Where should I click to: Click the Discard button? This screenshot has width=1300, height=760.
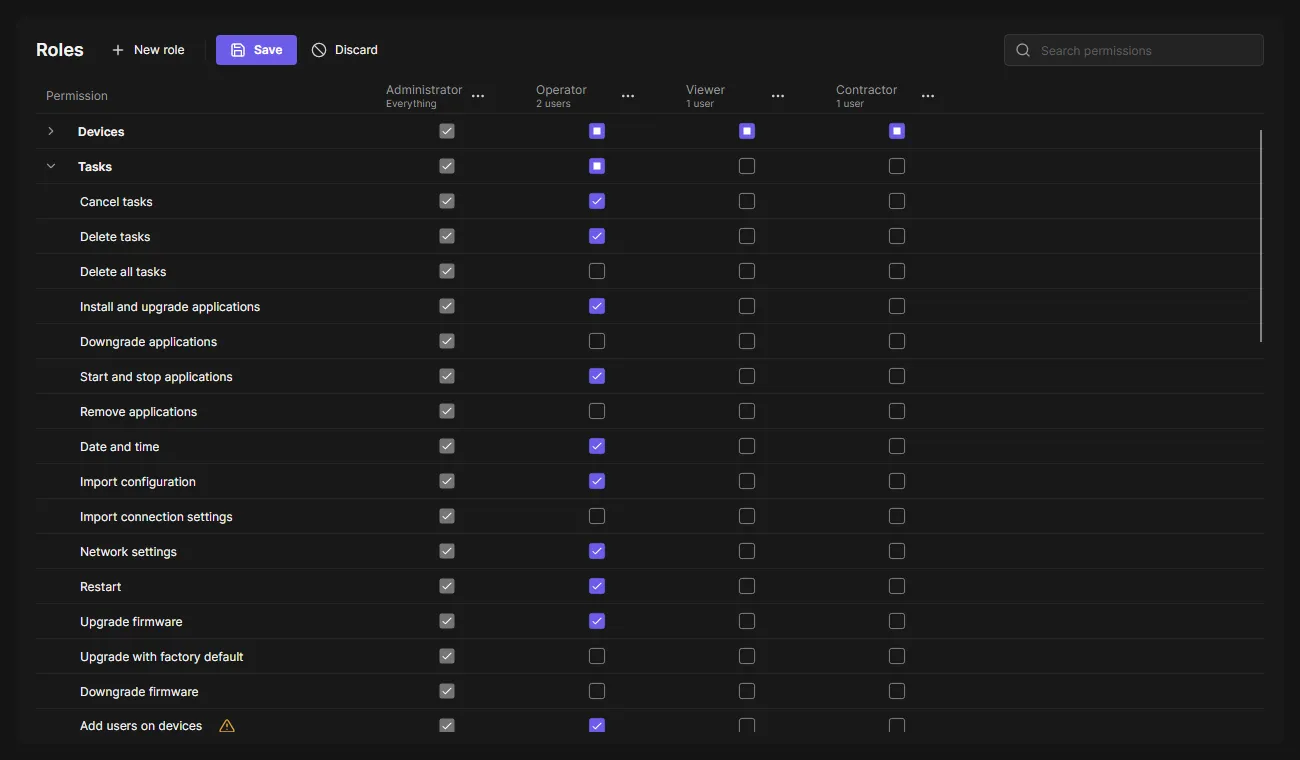tap(344, 50)
